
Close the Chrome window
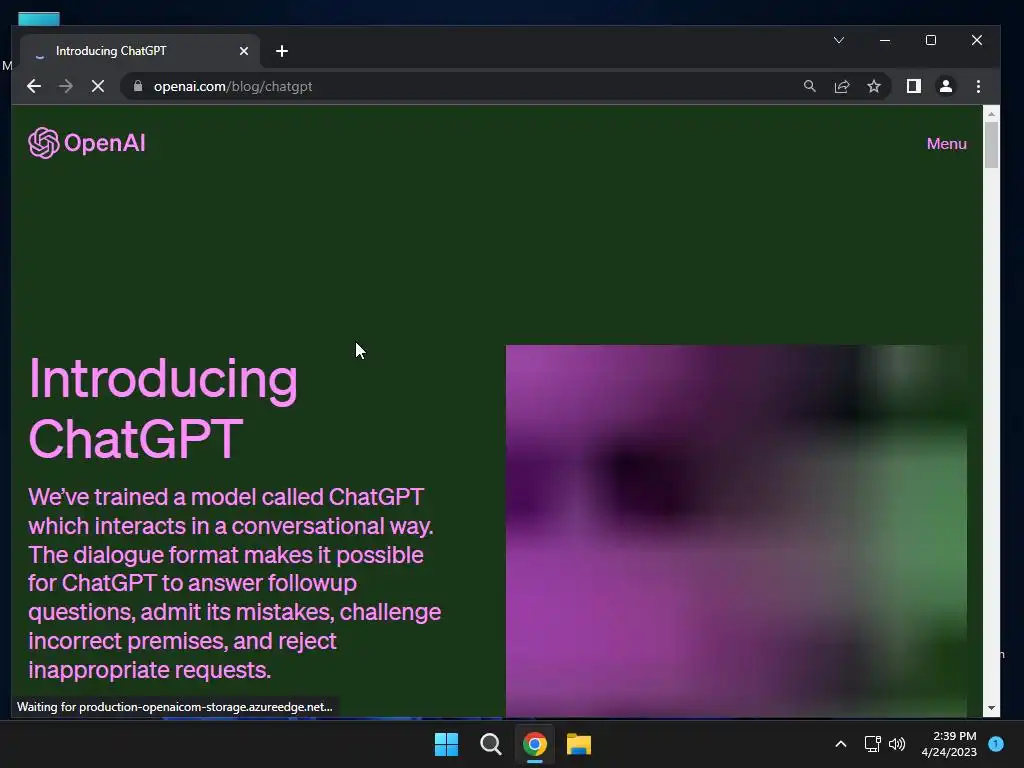tap(977, 40)
